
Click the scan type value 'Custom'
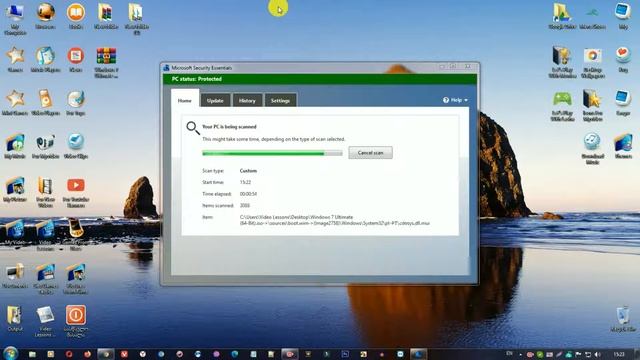click(x=248, y=171)
